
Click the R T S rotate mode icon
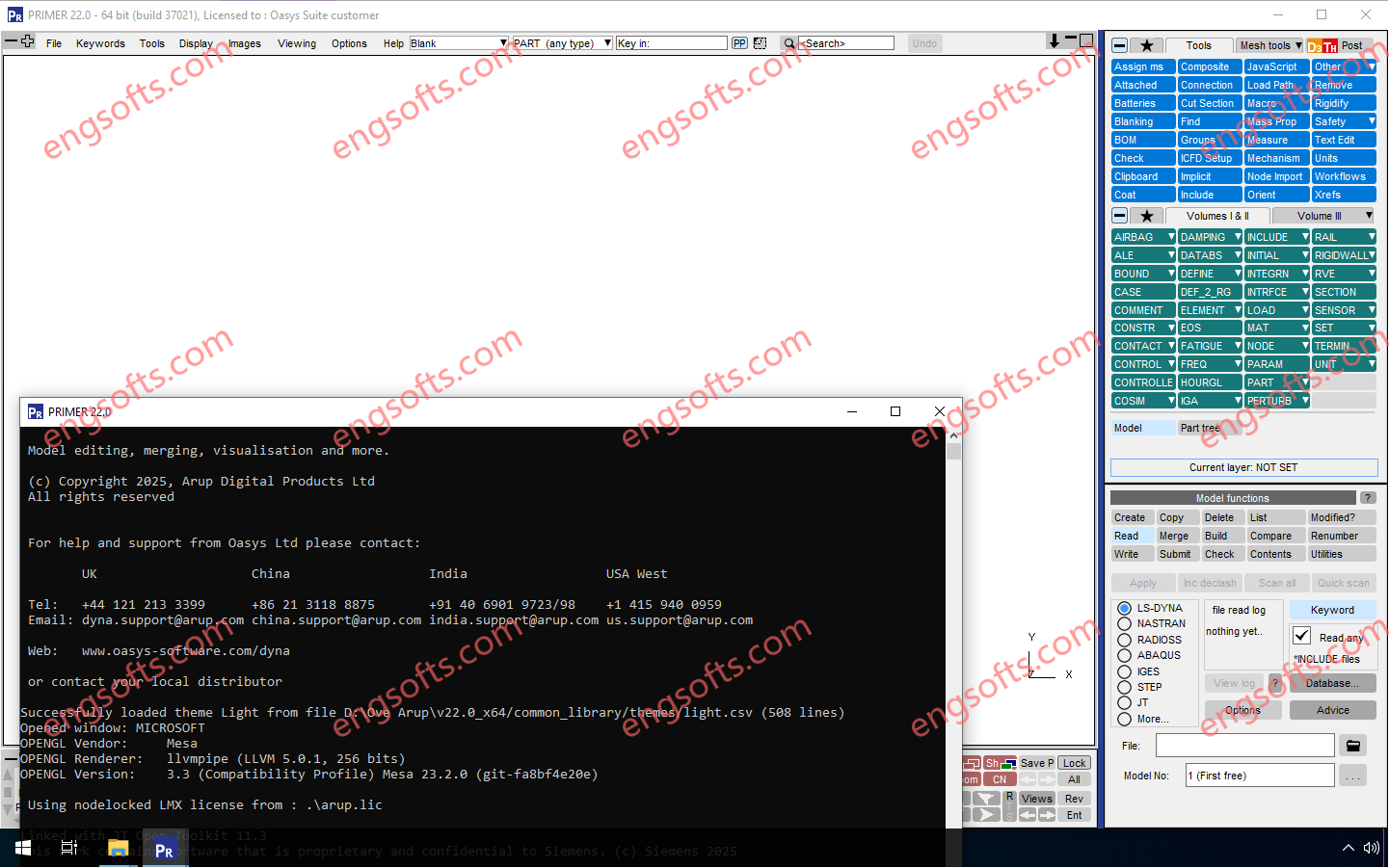[x=1009, y=806]
